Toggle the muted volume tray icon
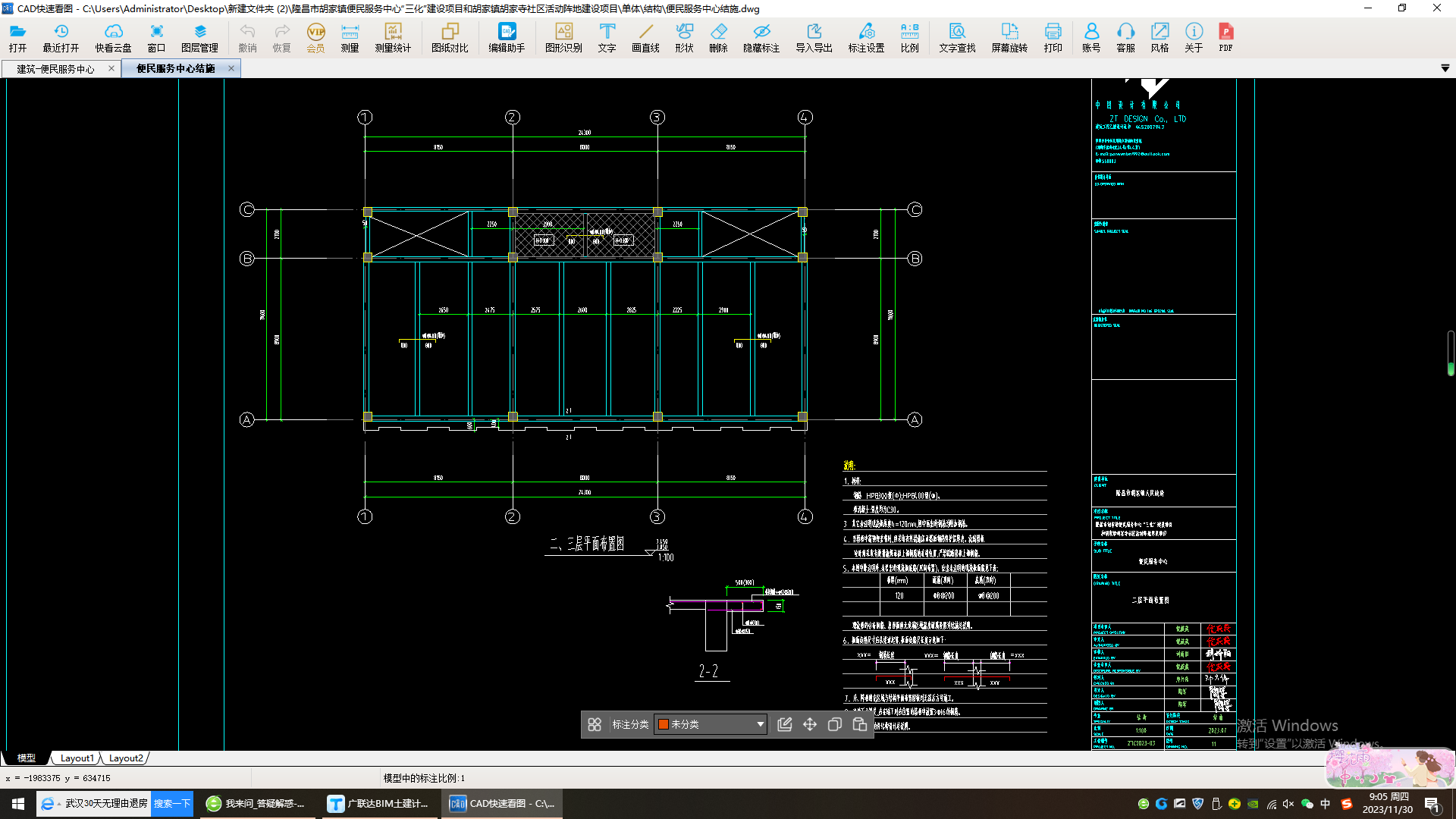1456x819 pixels. 1288,804
